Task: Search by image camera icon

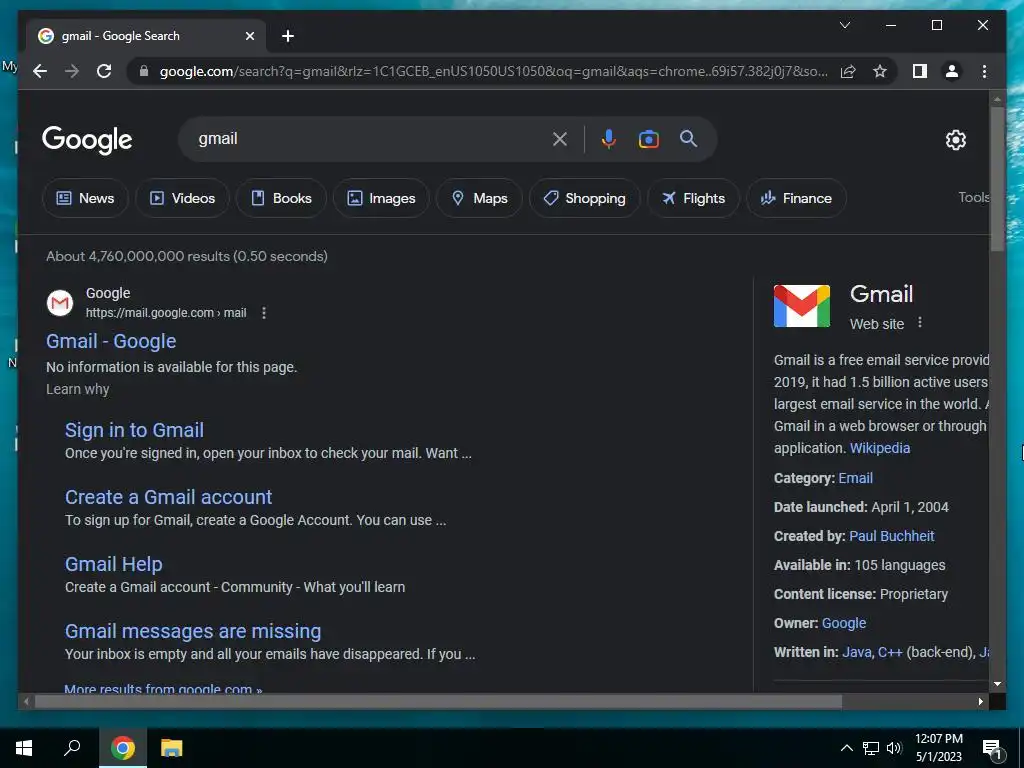Action: click(x=648, y=138)
